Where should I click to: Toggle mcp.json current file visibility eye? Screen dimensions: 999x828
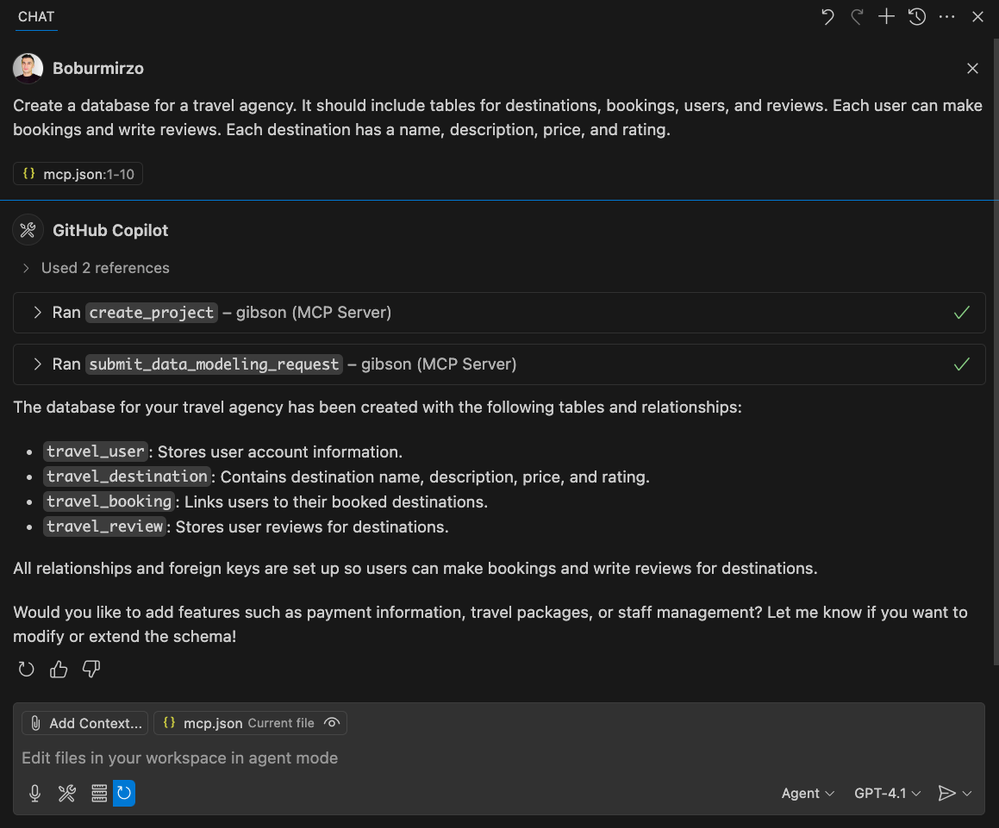point(332,723)
